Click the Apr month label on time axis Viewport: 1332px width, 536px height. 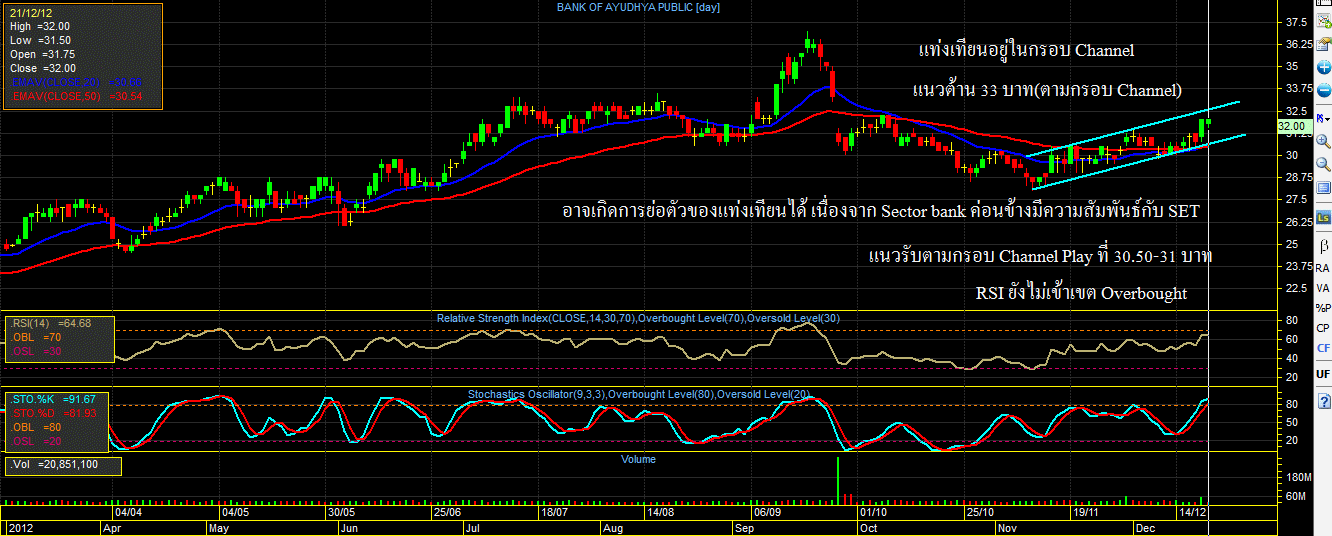click(111, 526)
